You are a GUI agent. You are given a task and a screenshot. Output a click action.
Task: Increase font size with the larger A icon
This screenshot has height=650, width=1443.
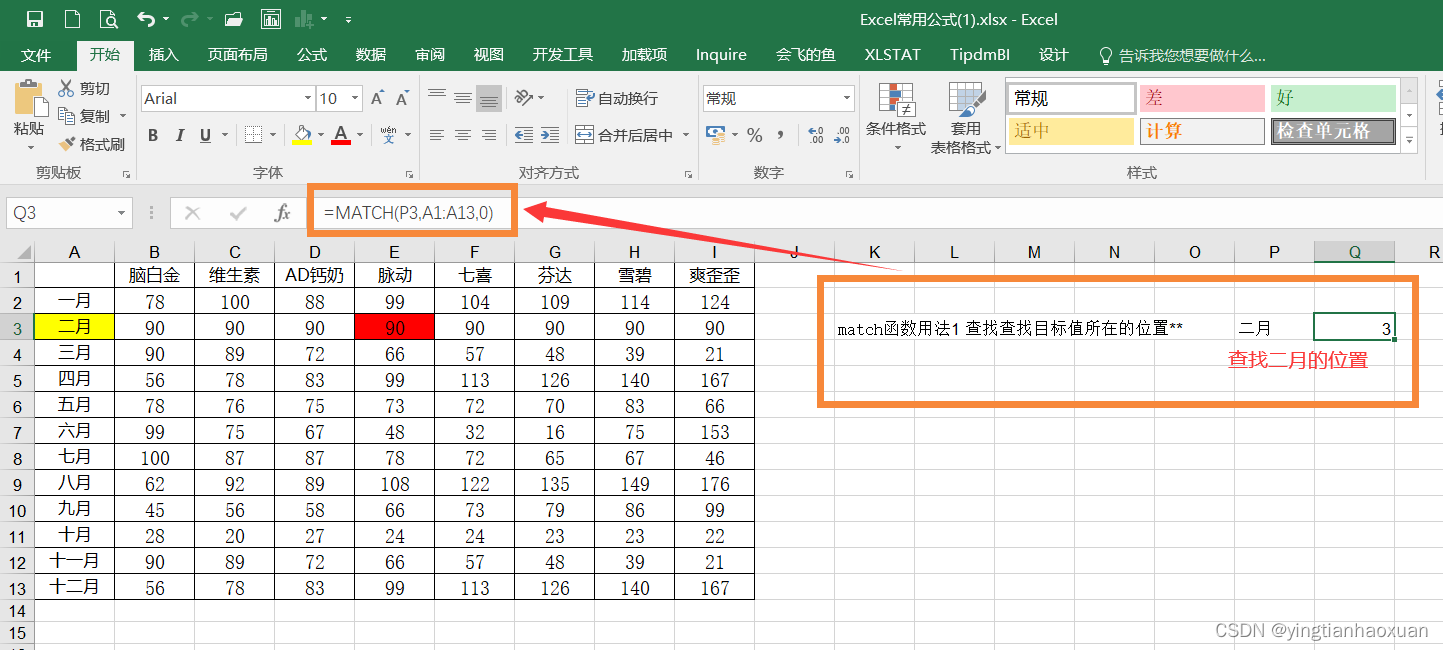(377, 98)
